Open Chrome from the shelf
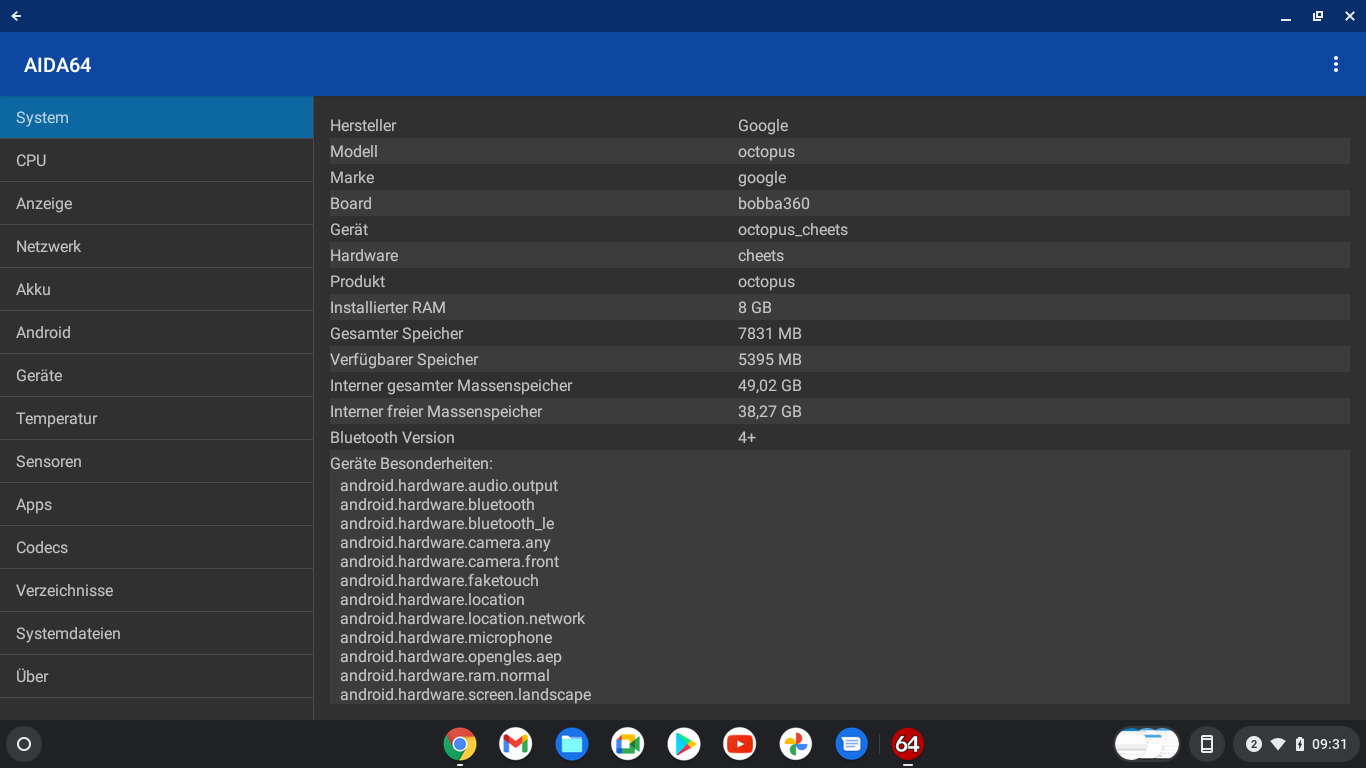Screen dimensions: 1366x768 (460, 744)
